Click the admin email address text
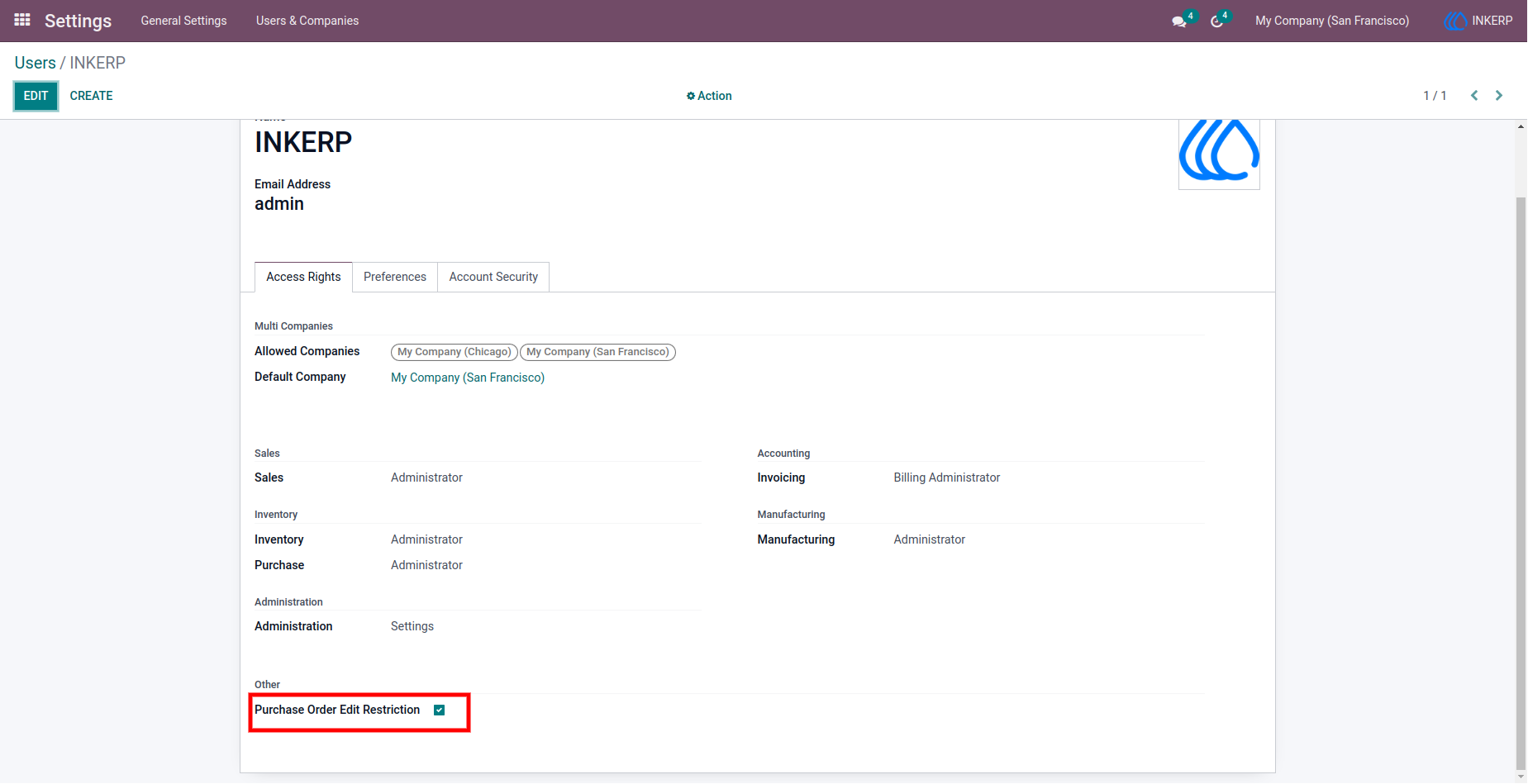The height and width of the screenshot is (784, 1528). pos(279,204)
